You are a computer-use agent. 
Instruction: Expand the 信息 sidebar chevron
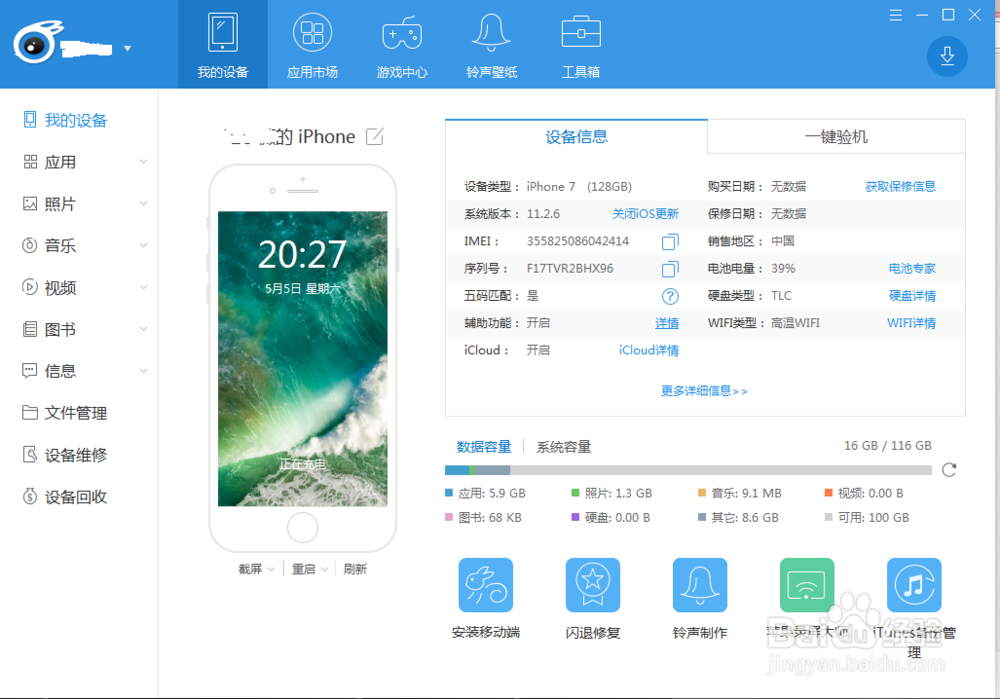coord(143,371)
